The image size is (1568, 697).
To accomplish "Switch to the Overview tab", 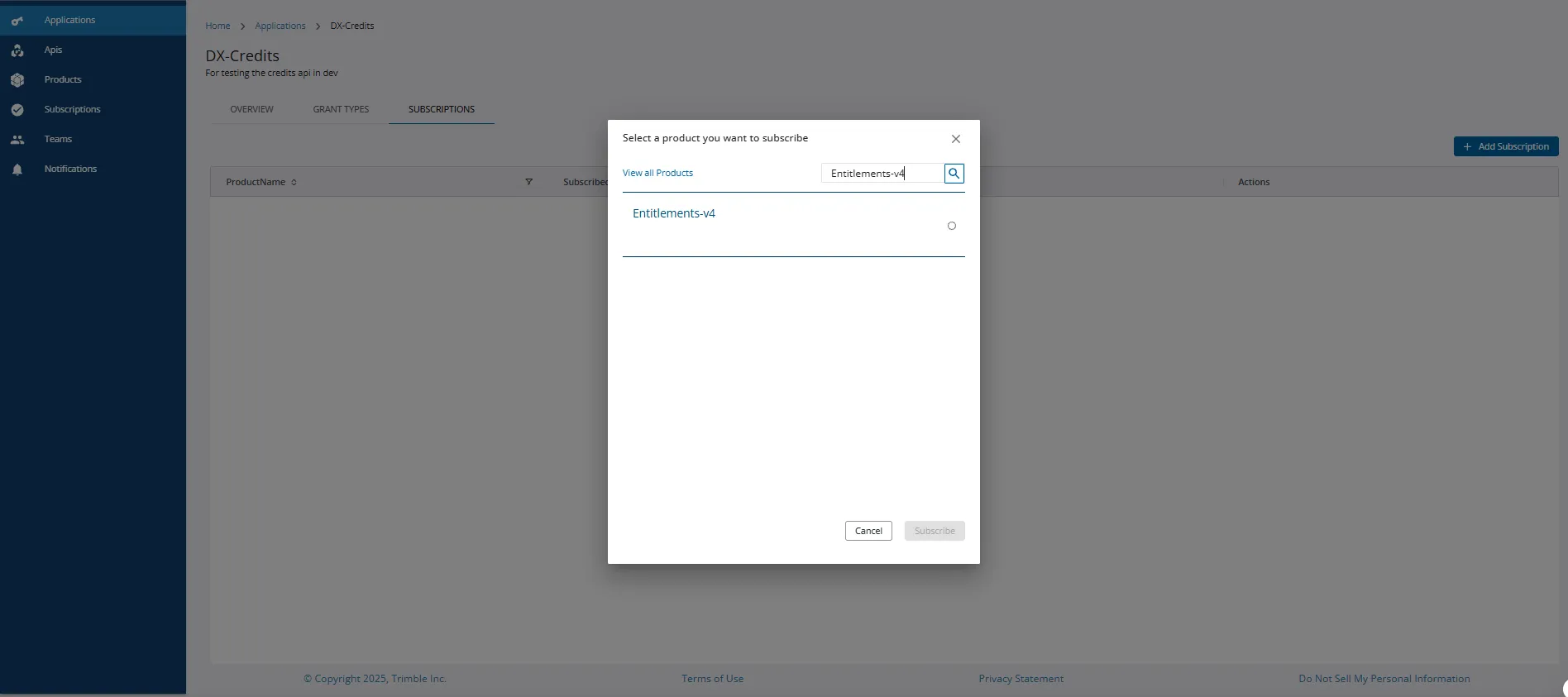I will tap(251, 109).
